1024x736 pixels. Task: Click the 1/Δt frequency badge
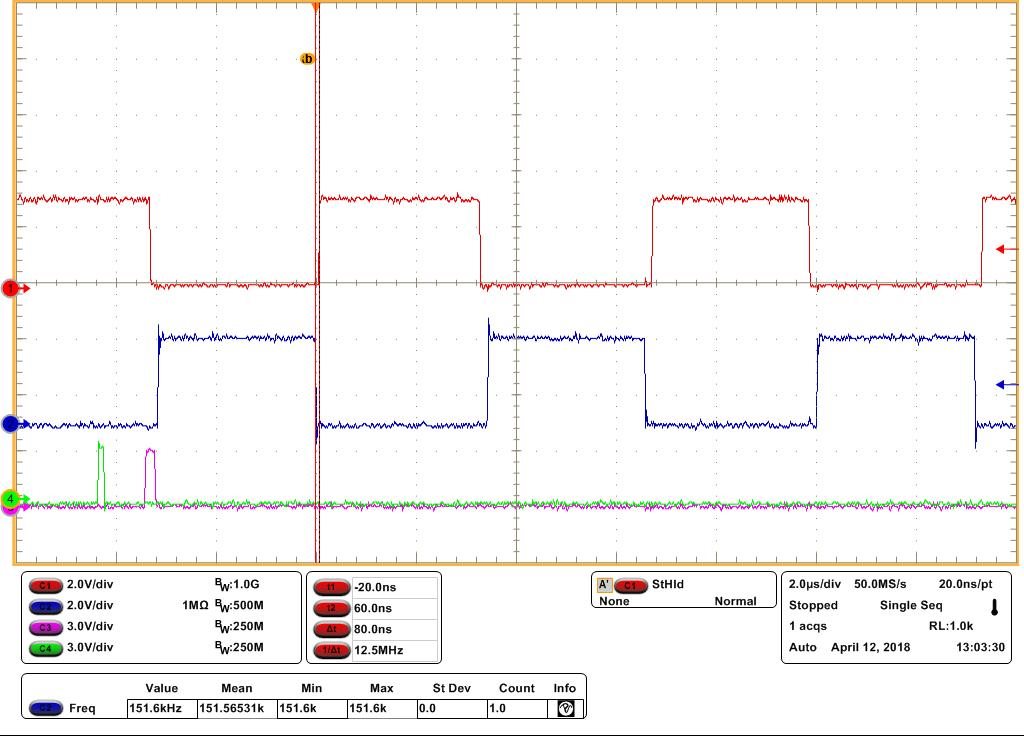tap(331, 650)
